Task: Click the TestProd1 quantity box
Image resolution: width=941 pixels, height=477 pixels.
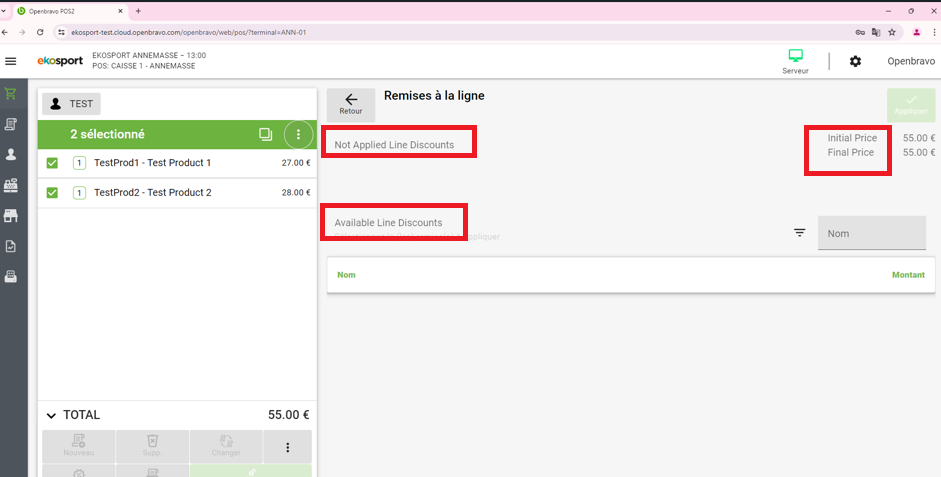Action: tap(79, 163)
